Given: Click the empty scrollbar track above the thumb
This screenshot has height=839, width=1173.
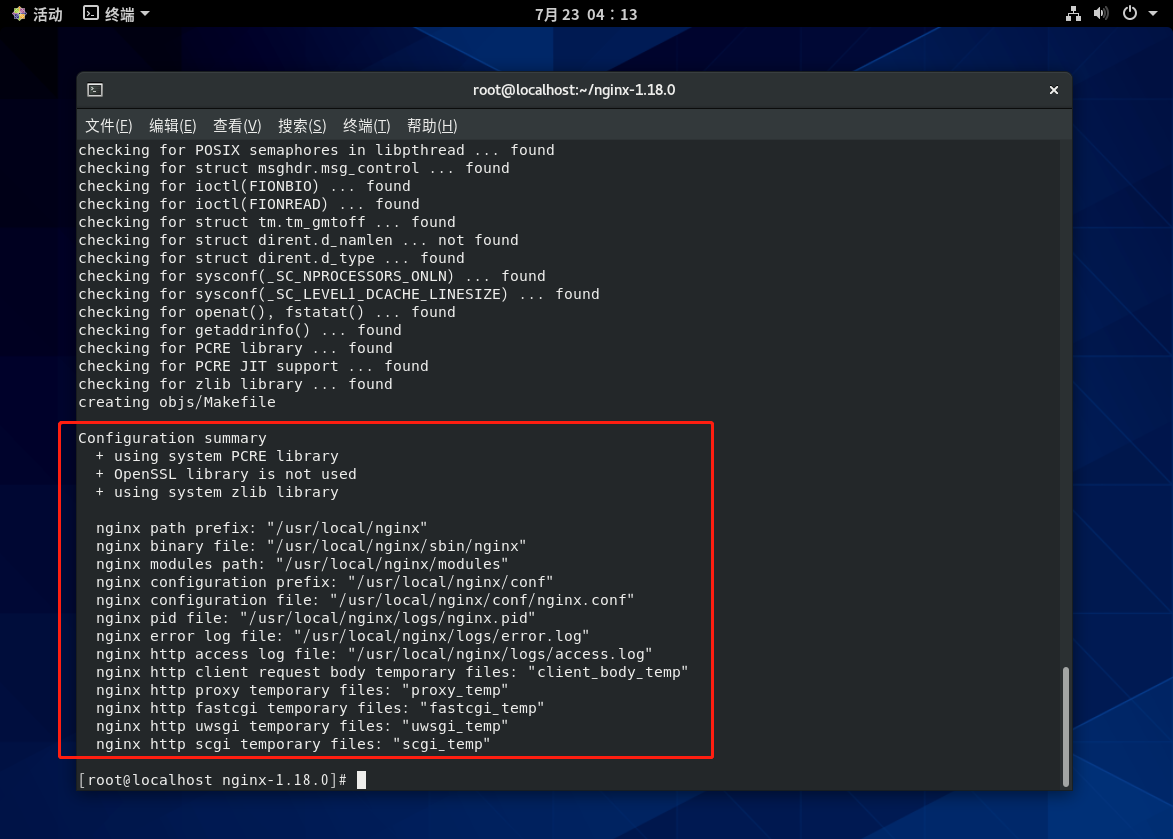Looking at the screenshot, I should pos(1065,400).
